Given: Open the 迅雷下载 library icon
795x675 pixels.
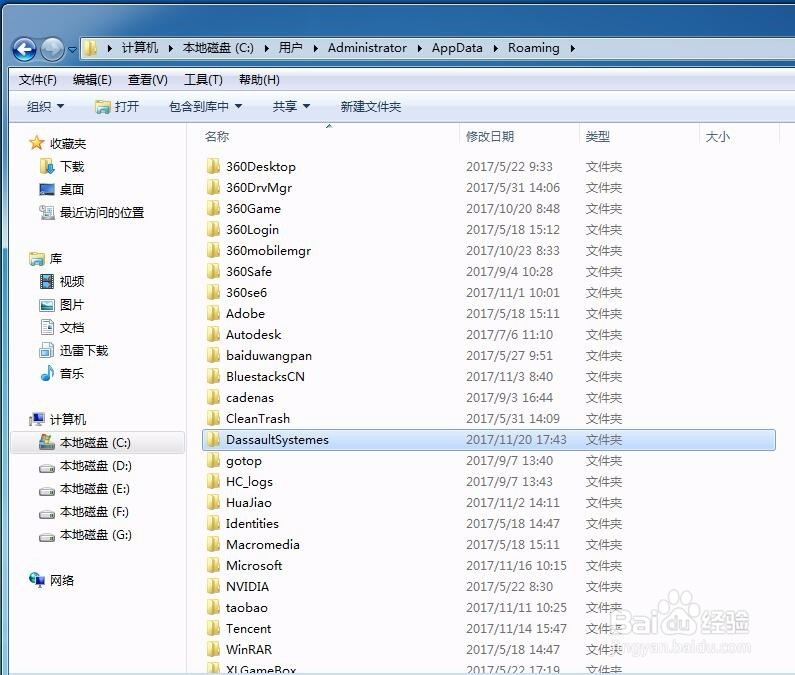Looking at the screenshot, I should (47, 350).
